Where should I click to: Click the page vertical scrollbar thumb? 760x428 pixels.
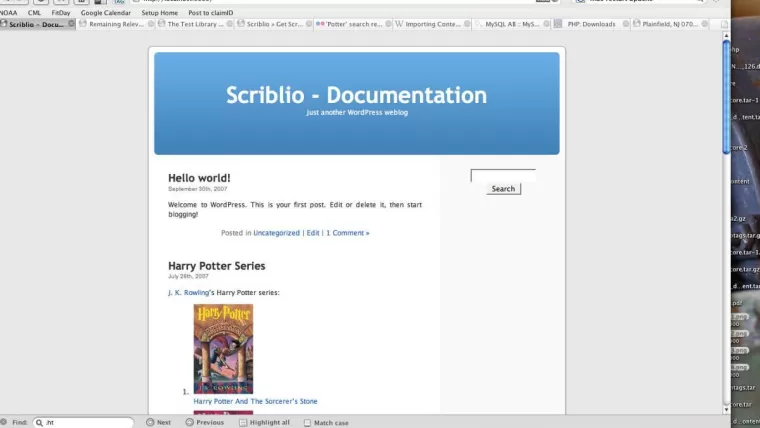[x=726, y=98]
